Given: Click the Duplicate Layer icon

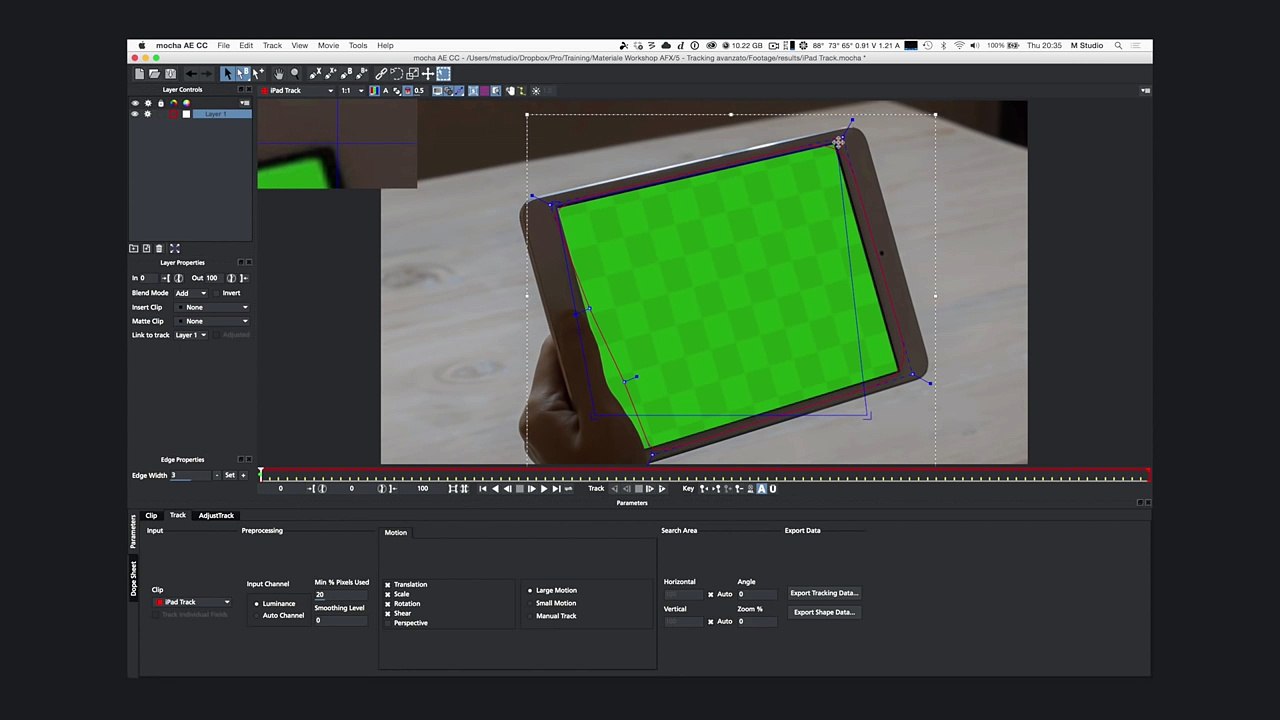Looking at the screenshot, I should [x=146, y=248].
